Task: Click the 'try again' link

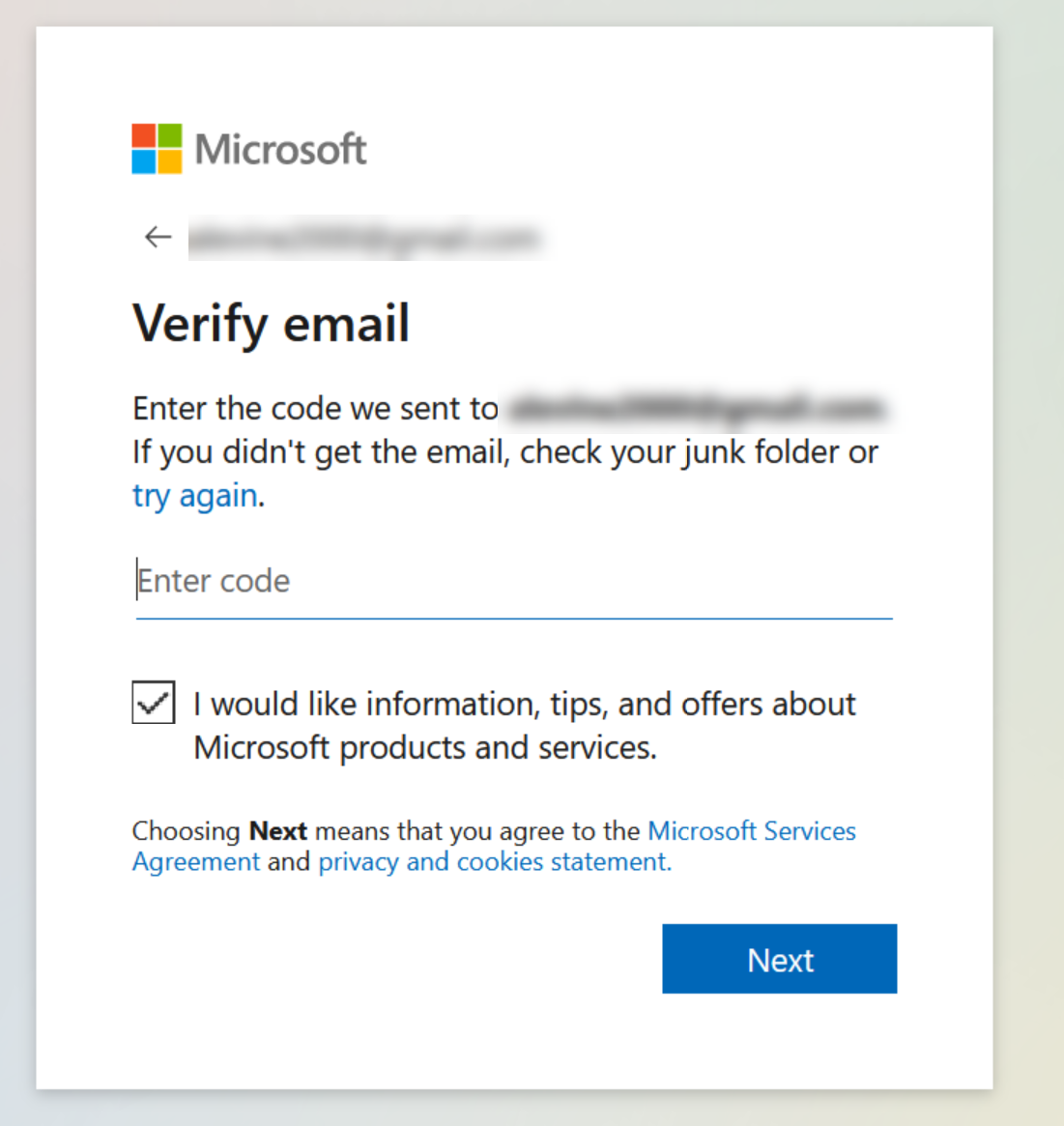Action: pos(194,496)
